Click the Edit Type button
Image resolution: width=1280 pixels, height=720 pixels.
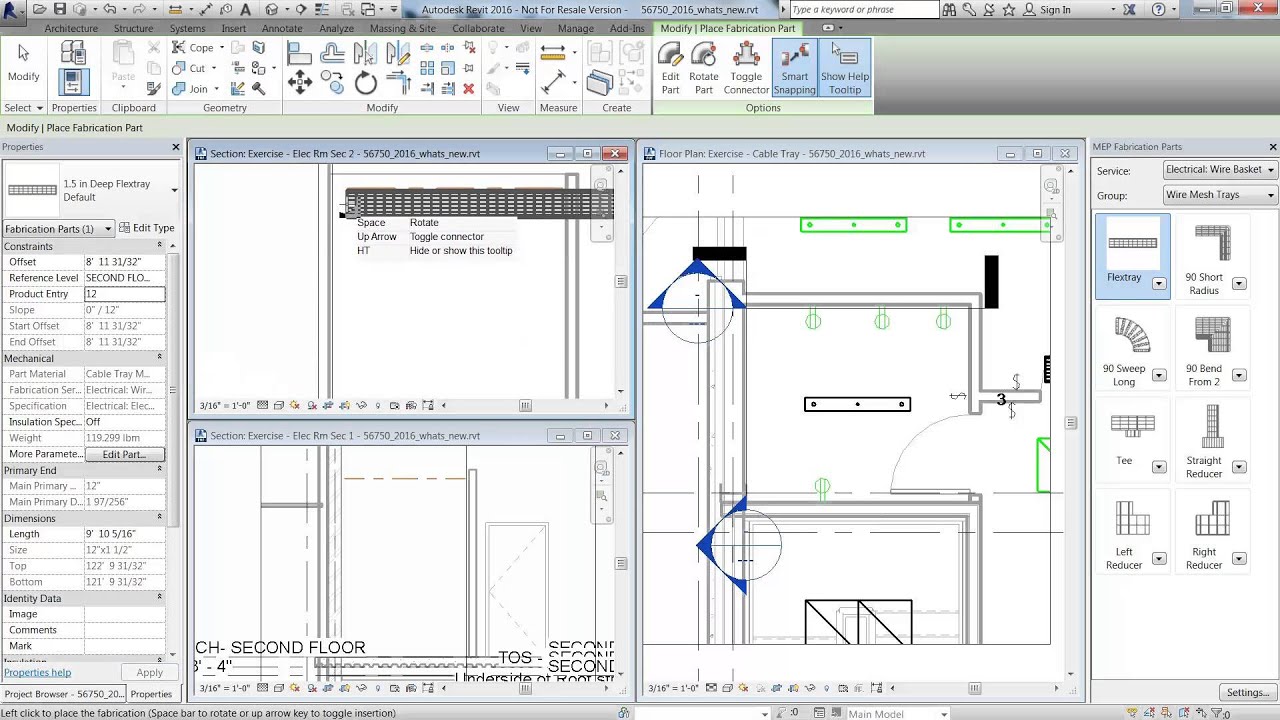tap(147, 228)
